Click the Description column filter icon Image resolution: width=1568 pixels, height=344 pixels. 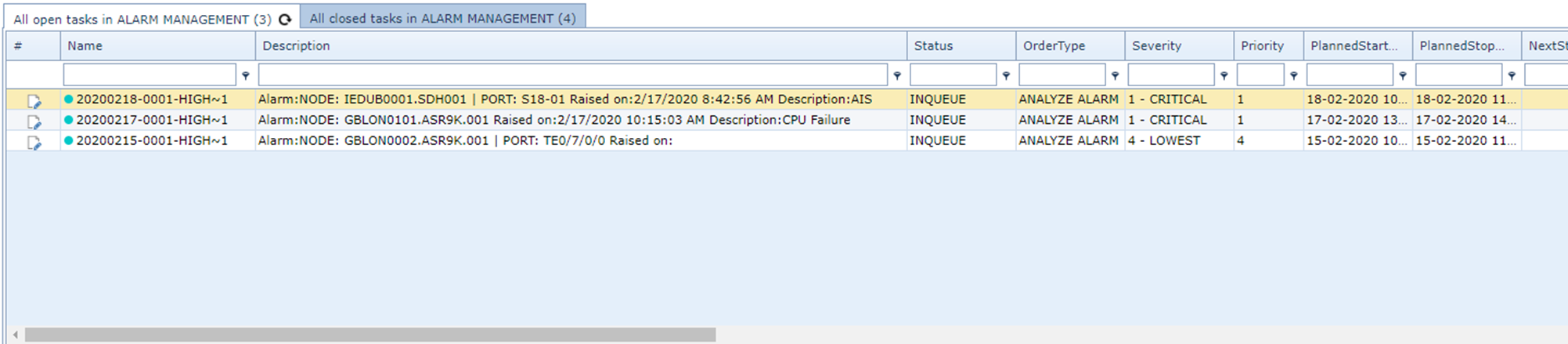pos(897,76)
